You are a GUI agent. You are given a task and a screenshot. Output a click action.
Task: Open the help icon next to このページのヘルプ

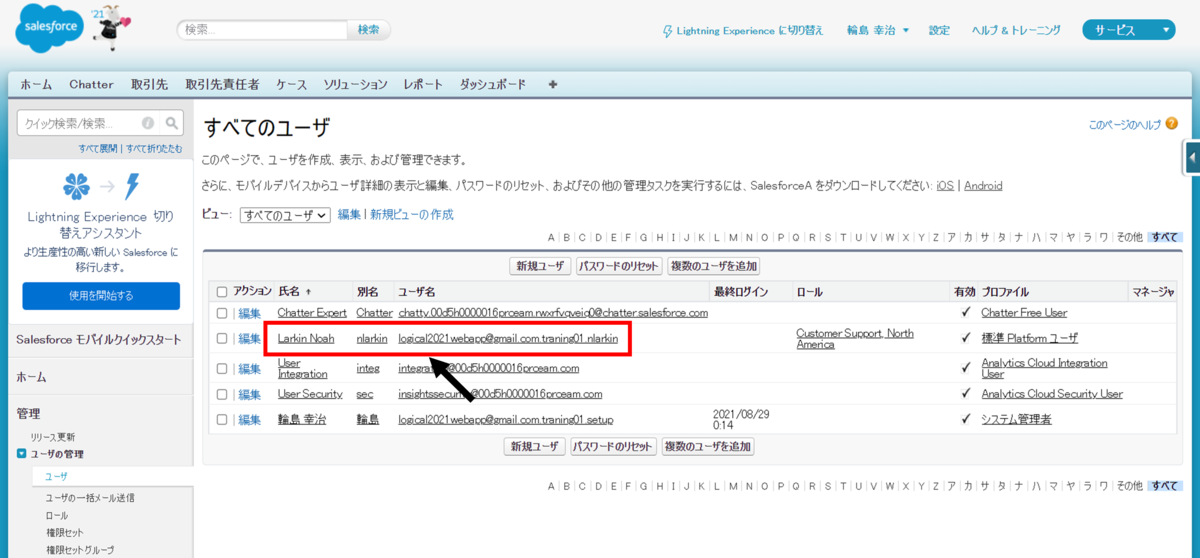point(1171,124)
